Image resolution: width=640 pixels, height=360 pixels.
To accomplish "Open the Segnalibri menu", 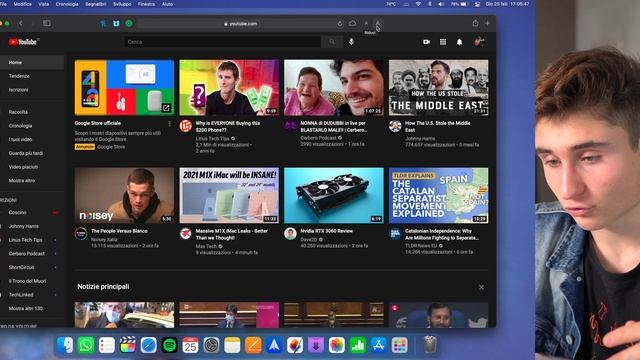I will [96, 4].
